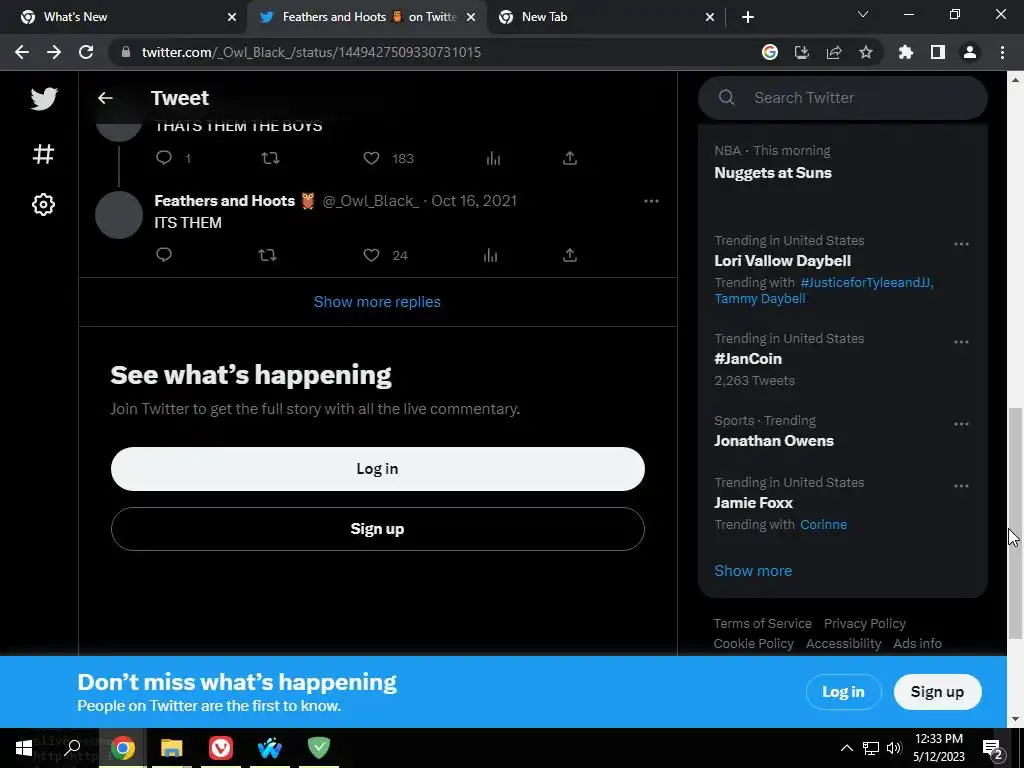Share this page from address bar

(834, 52)
